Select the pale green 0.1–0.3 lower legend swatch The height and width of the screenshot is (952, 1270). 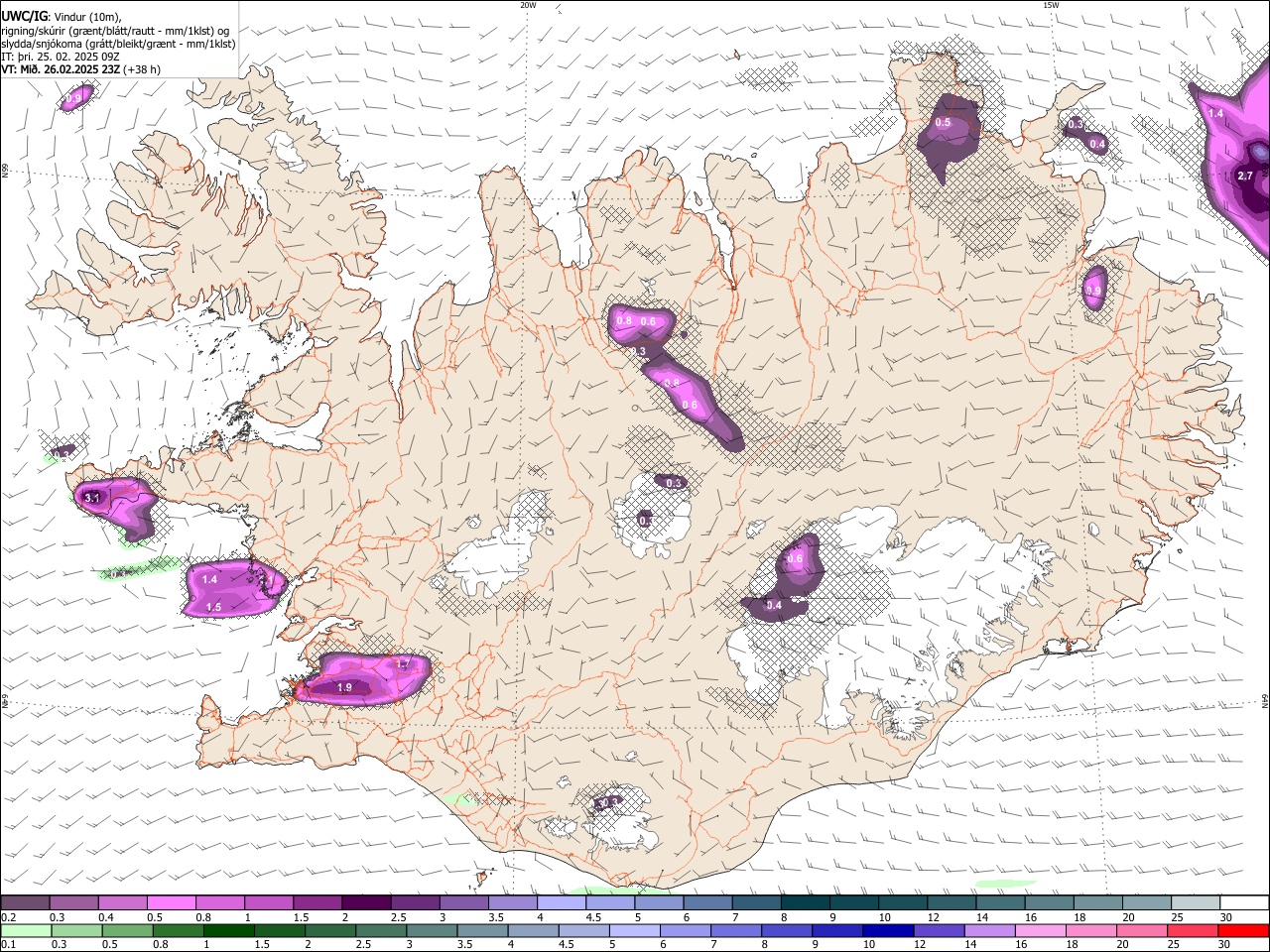[x=26, y=930]
